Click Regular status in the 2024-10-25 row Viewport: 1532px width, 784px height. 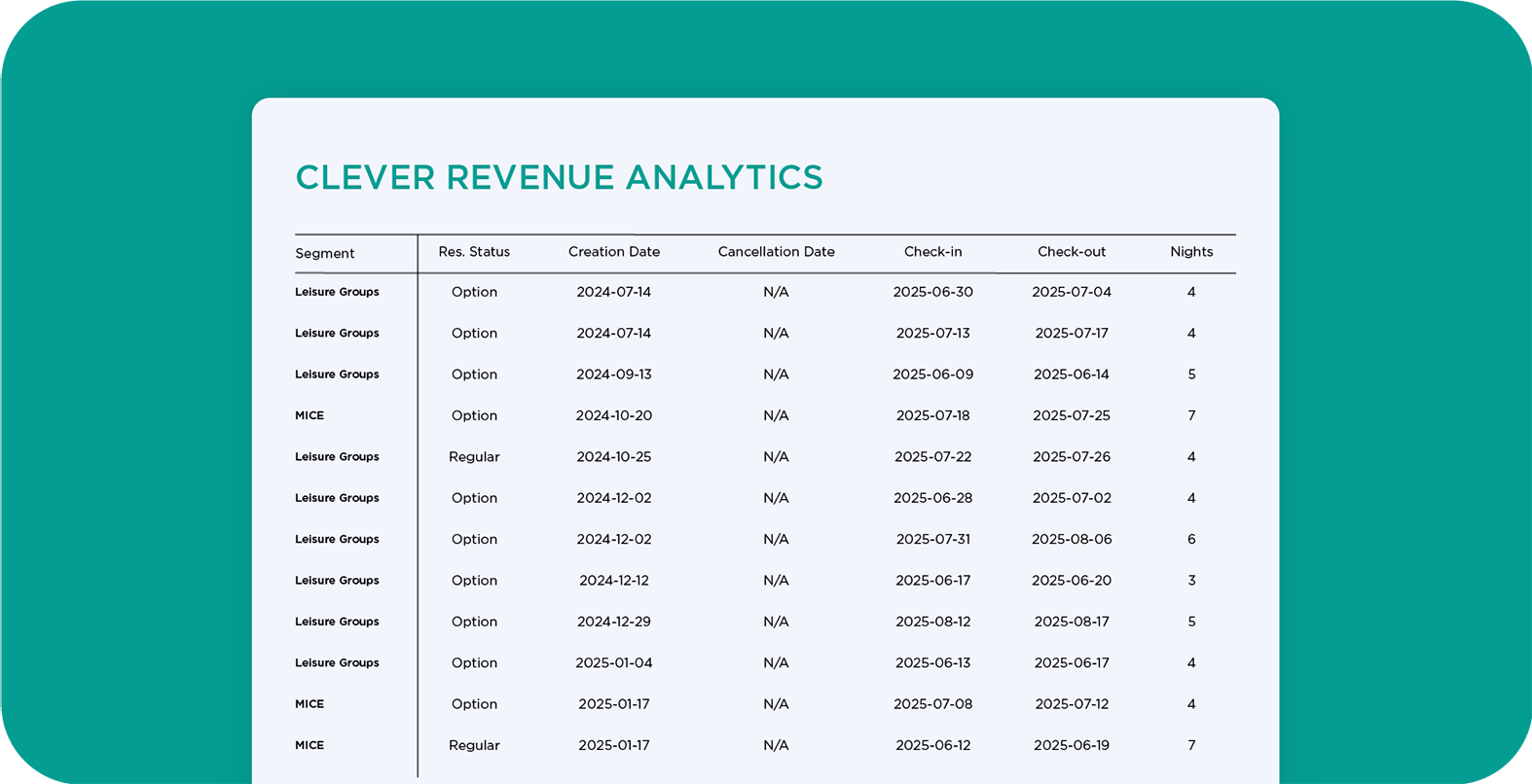pyautogui.click(x=474, y=457)
